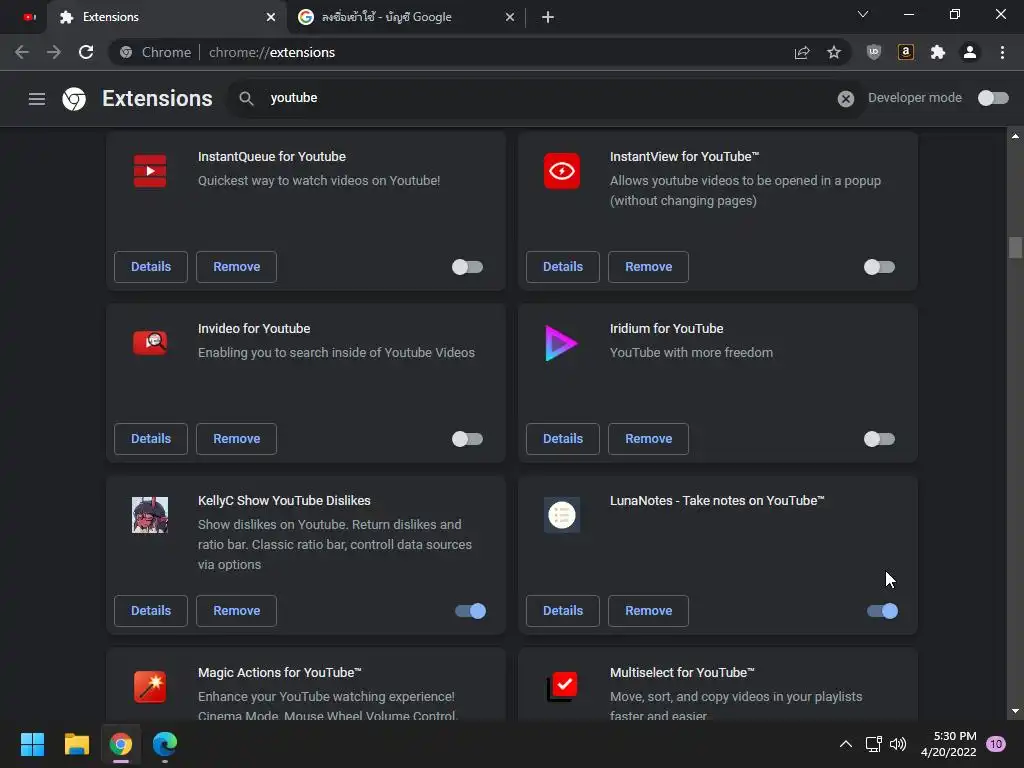This screenshot has width=1024, height=768.
Task: Enable Developer mode toggle
Action: pos(993,98)
